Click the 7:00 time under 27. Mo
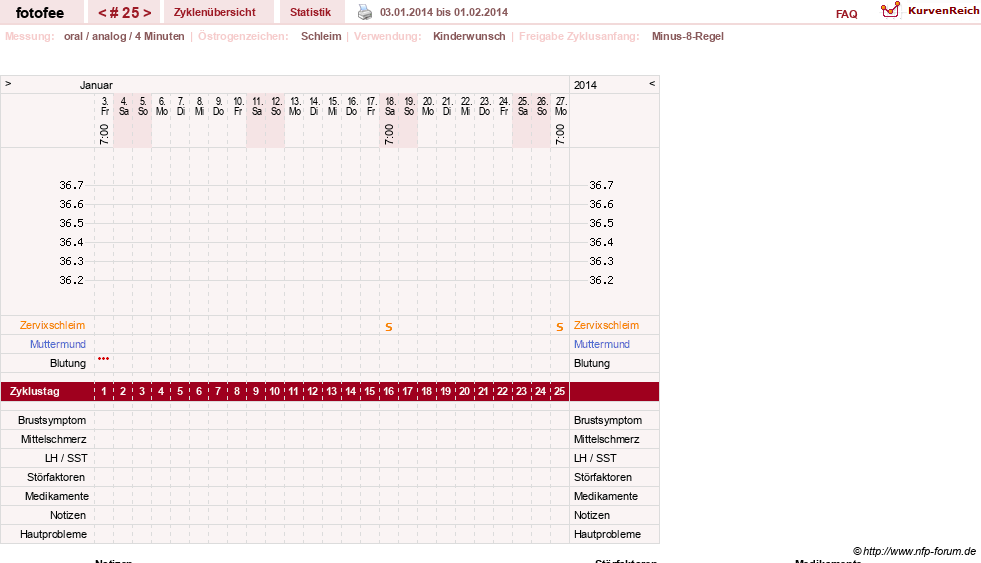Screen dimensions: 981x563 [560, 134]
